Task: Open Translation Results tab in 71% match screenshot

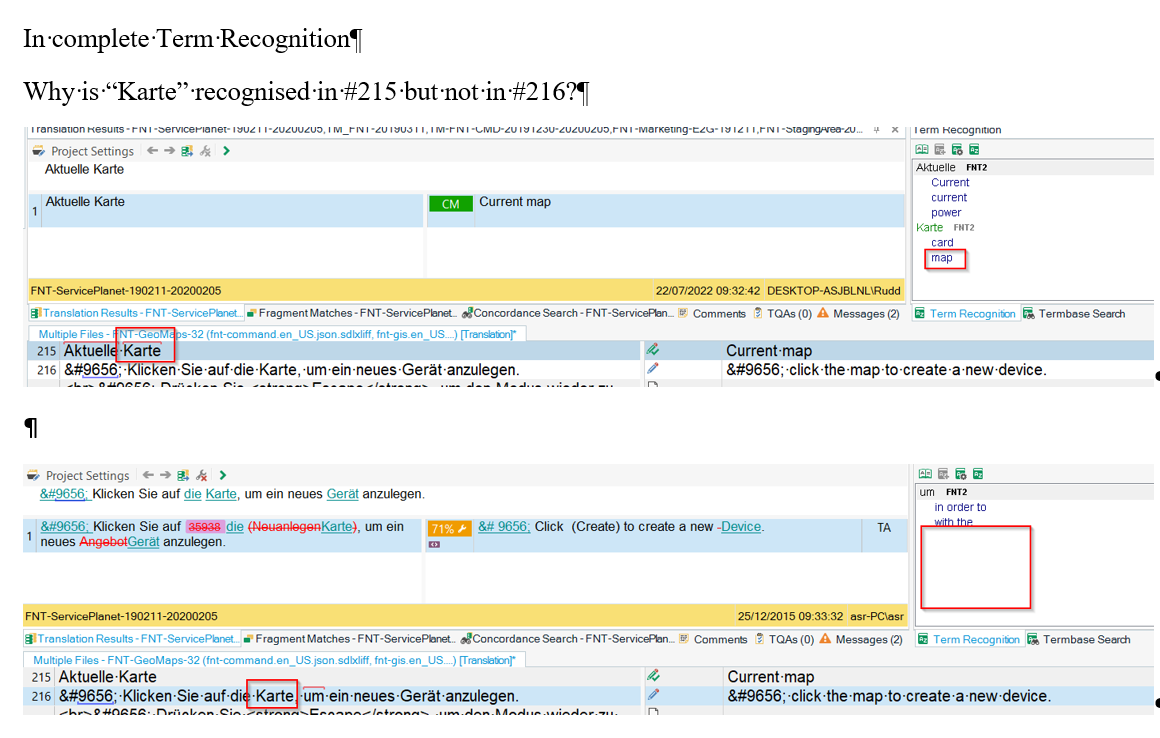Action: click(132, 639)
